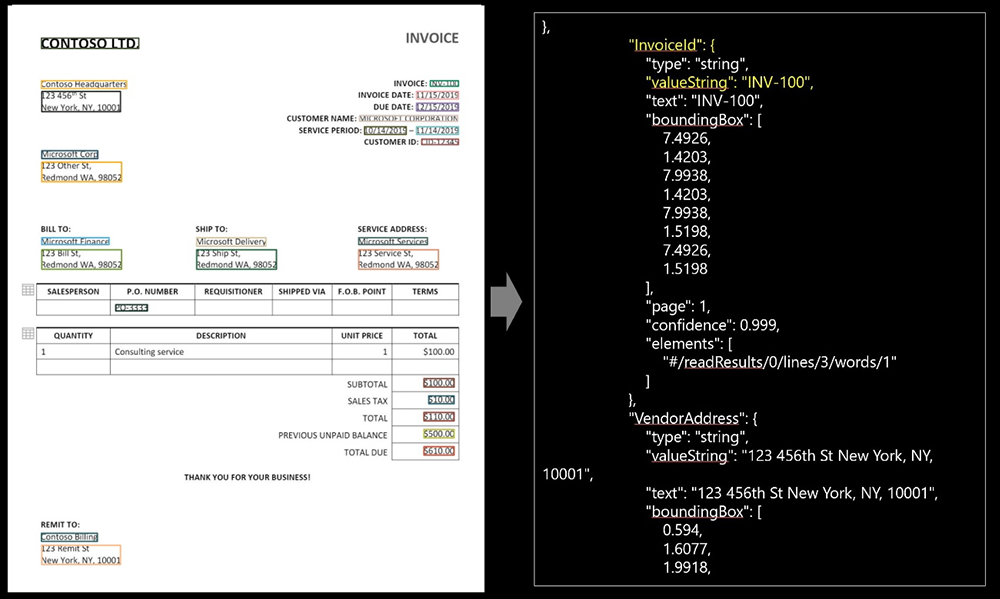1000x599 pixels.
Task: Select the Microsoft Finance billing name
Action: (76, 242)
